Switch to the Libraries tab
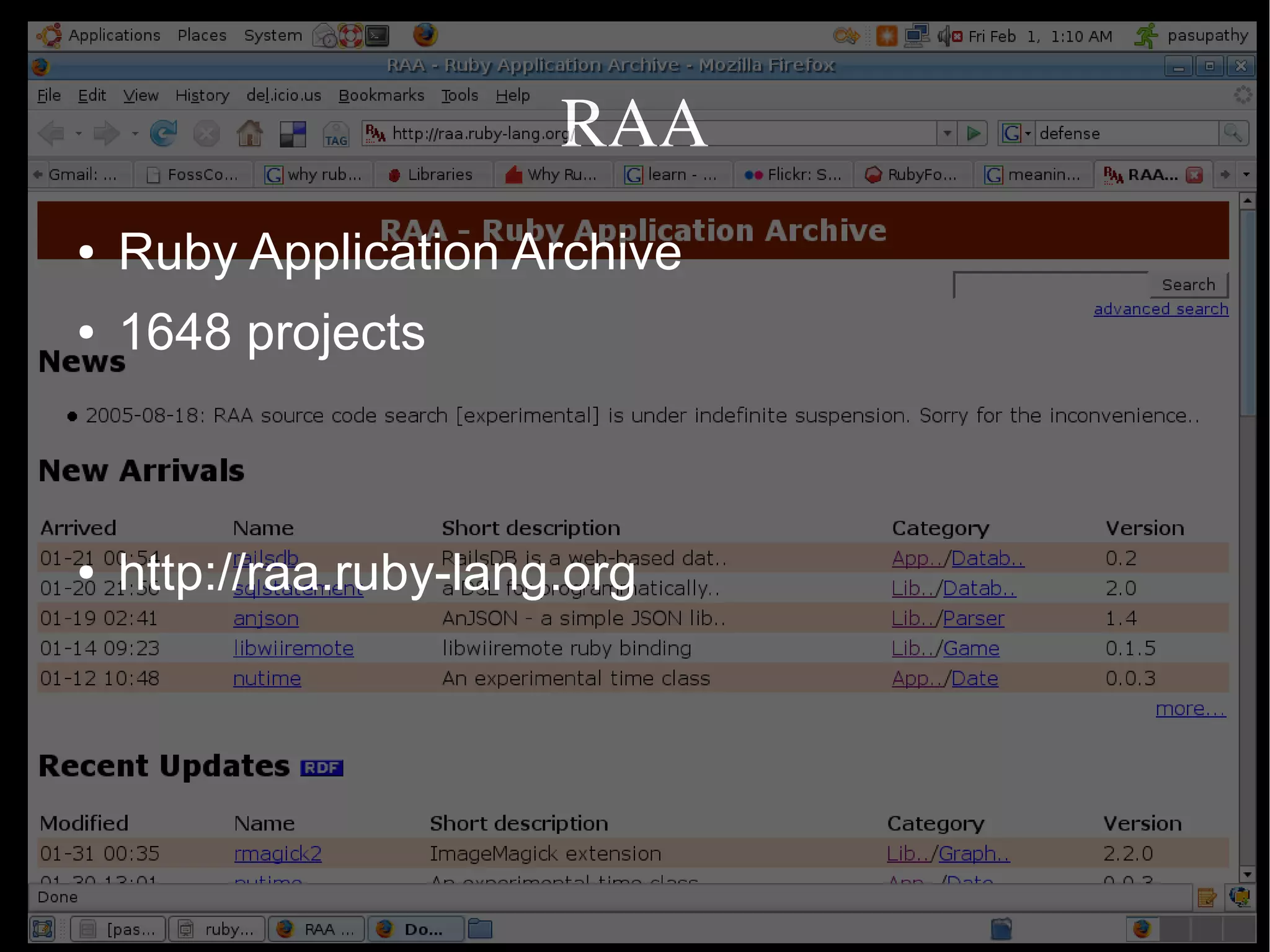Viewport: 1270px width, 952px height. [x=433, y=175]
